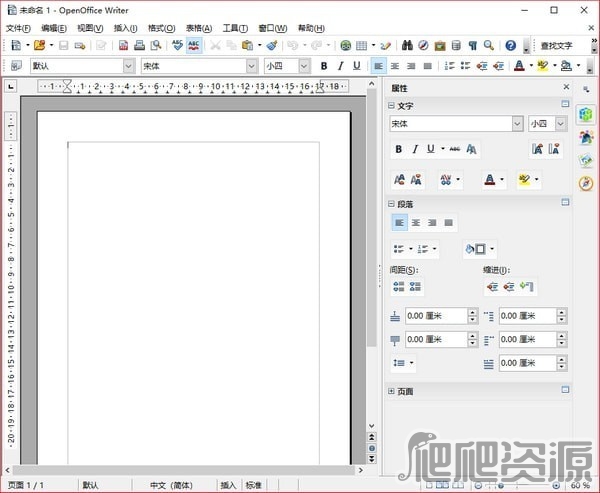Toggle sidebar Align Right button
The width and height of the screenshot is (600, 493).
tap(432, 222)
